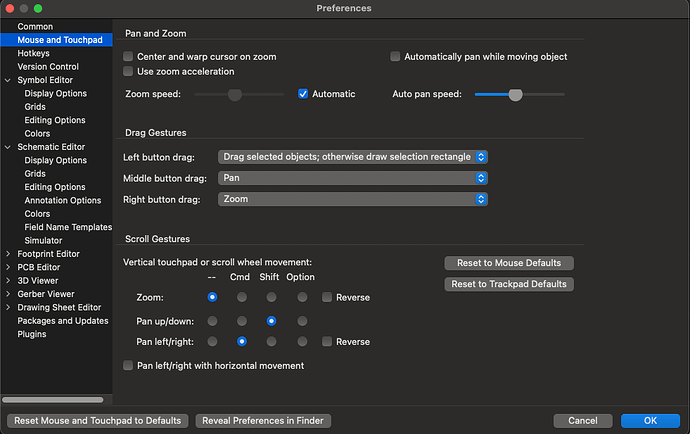Open Packages and Updates page
Image resolution: width=690 pixels, height=434 pixels.
[62, 321]
